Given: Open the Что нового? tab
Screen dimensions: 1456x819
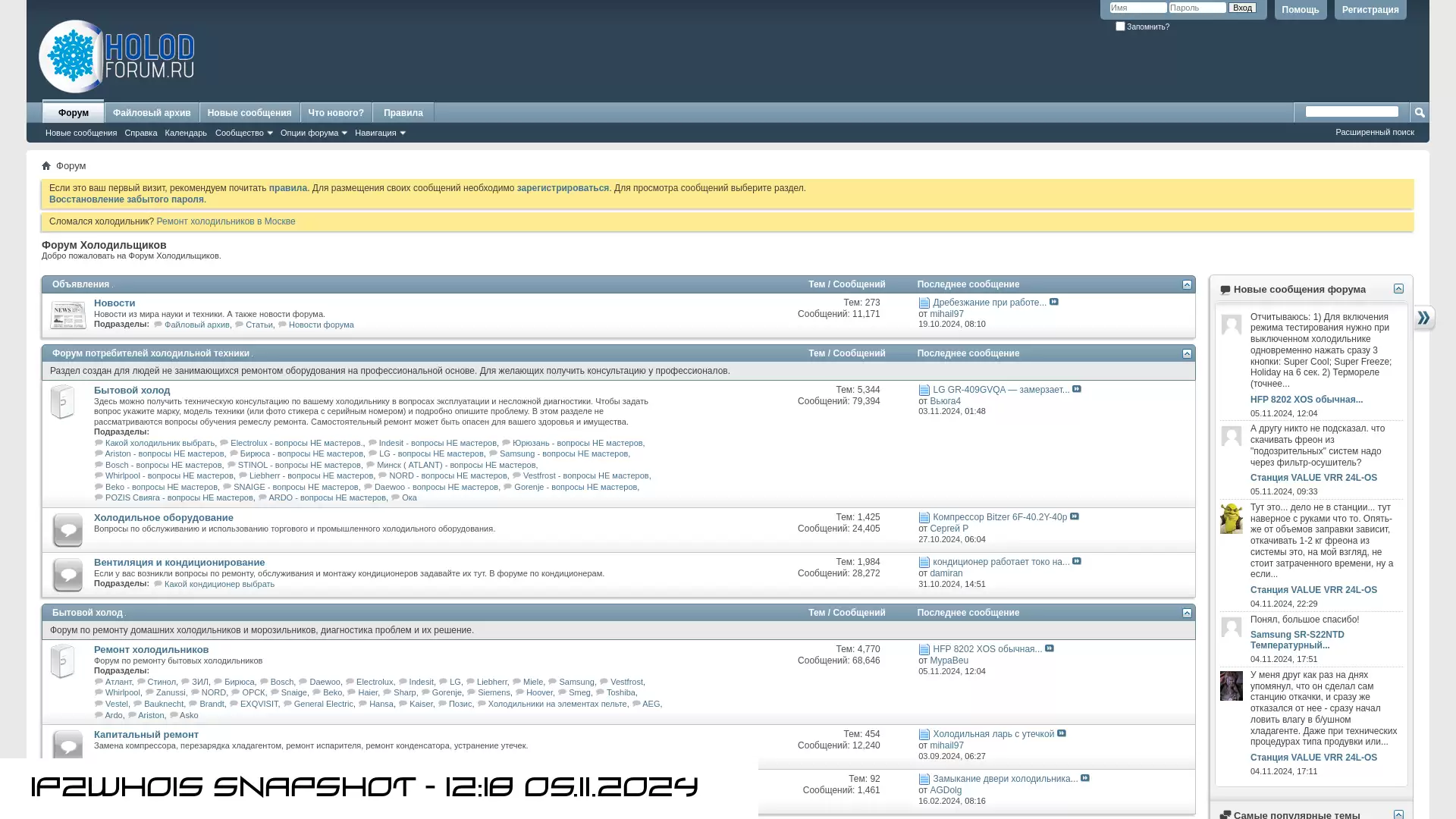Looking at the screenshot, I should pos(336,112).
